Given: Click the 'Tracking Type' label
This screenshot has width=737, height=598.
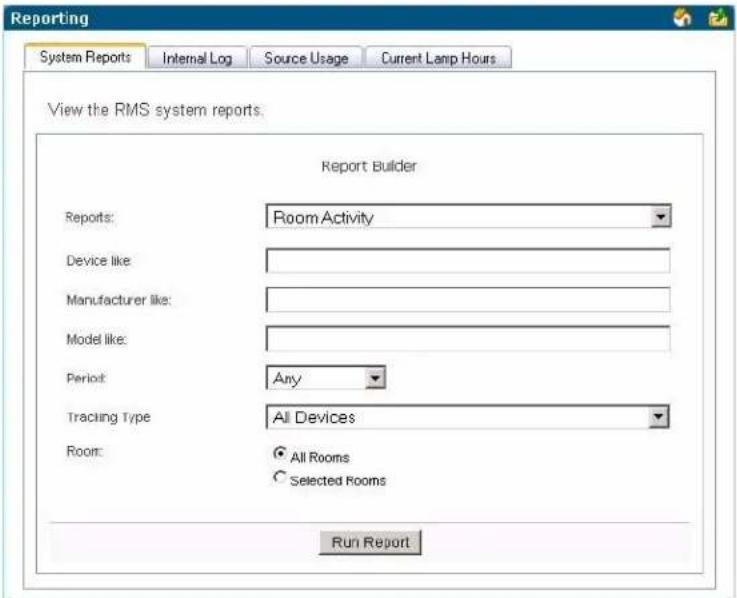Looking at the screenshot, I should 109,417.
